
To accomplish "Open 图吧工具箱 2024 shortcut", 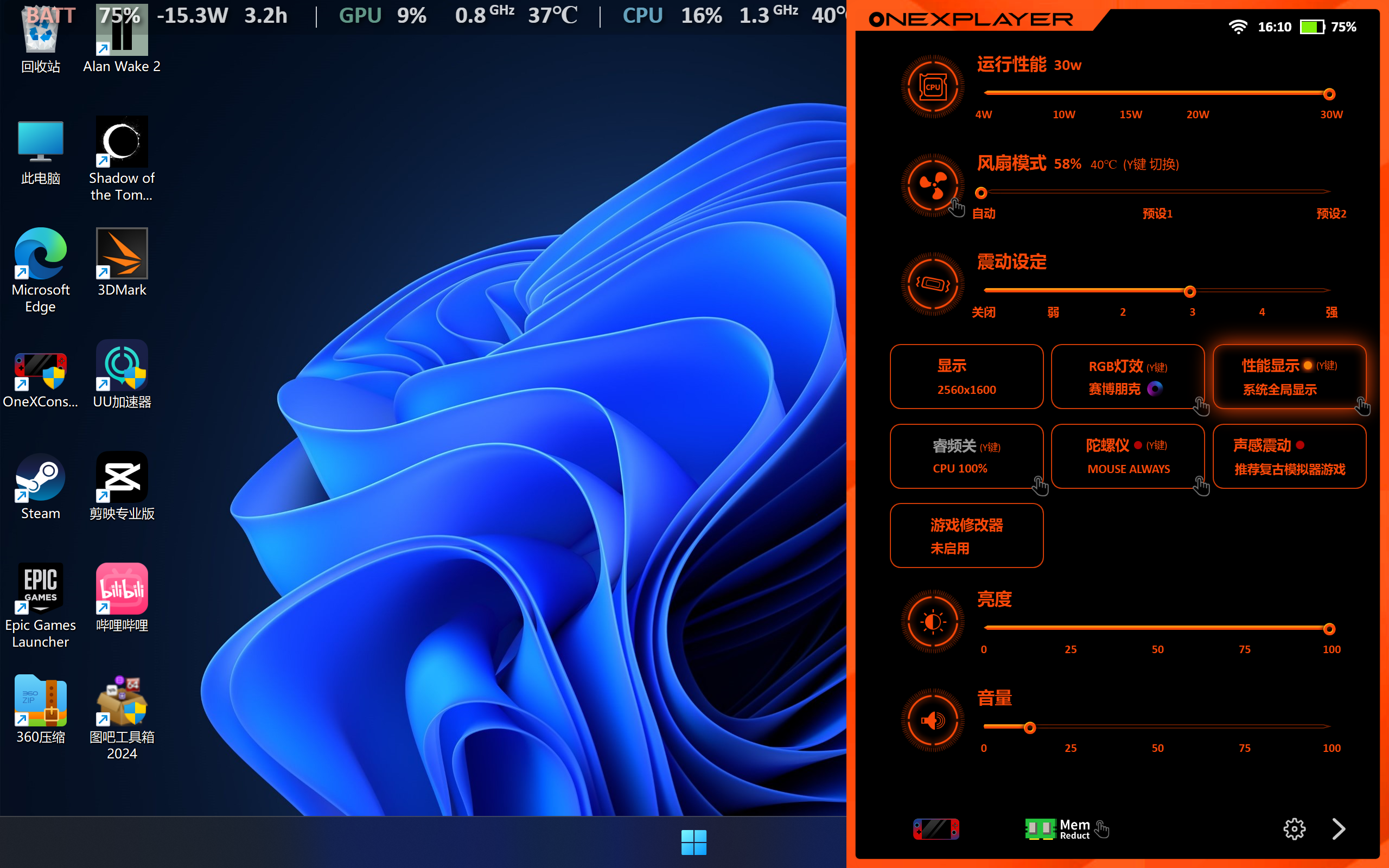I will (122, 718).
